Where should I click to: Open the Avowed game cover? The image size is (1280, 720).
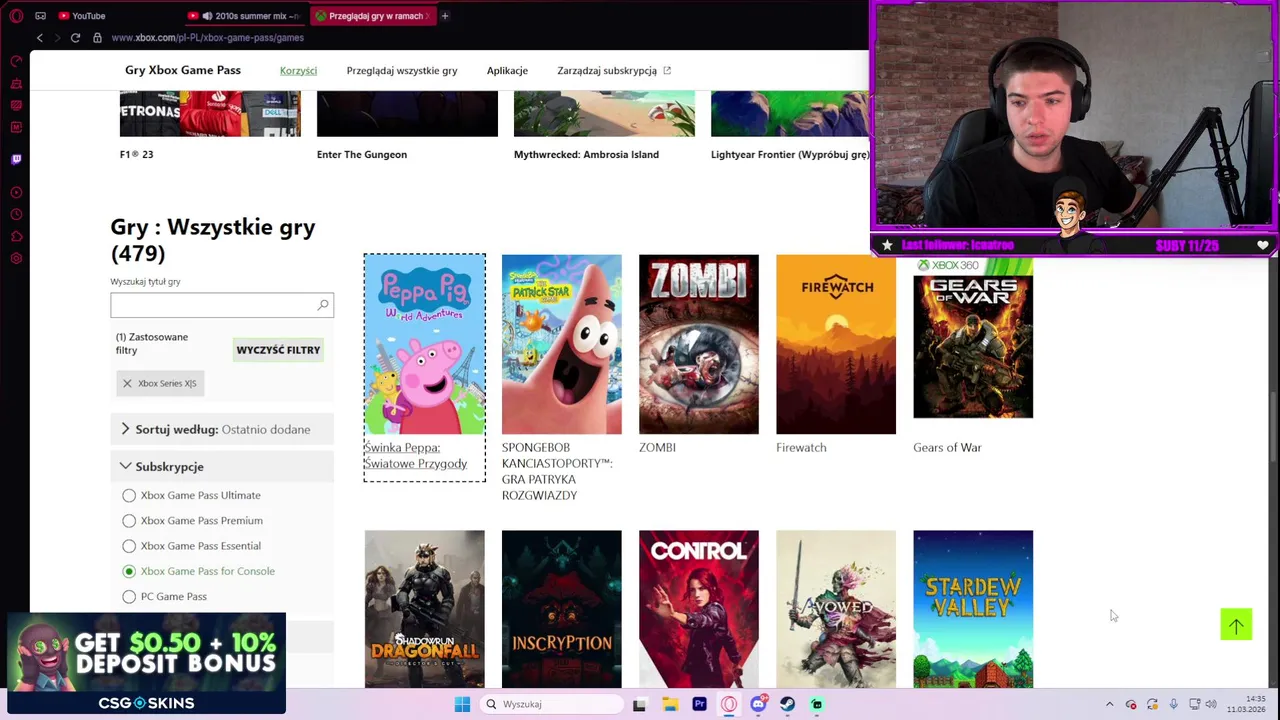pyautogui.click(x=835, y=609)
